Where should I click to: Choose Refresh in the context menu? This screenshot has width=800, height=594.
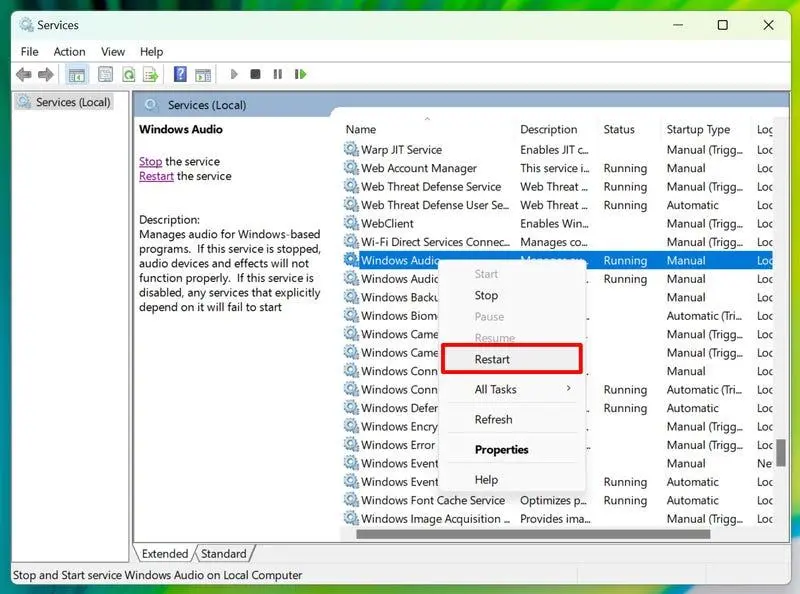click(x=512, y=419)
